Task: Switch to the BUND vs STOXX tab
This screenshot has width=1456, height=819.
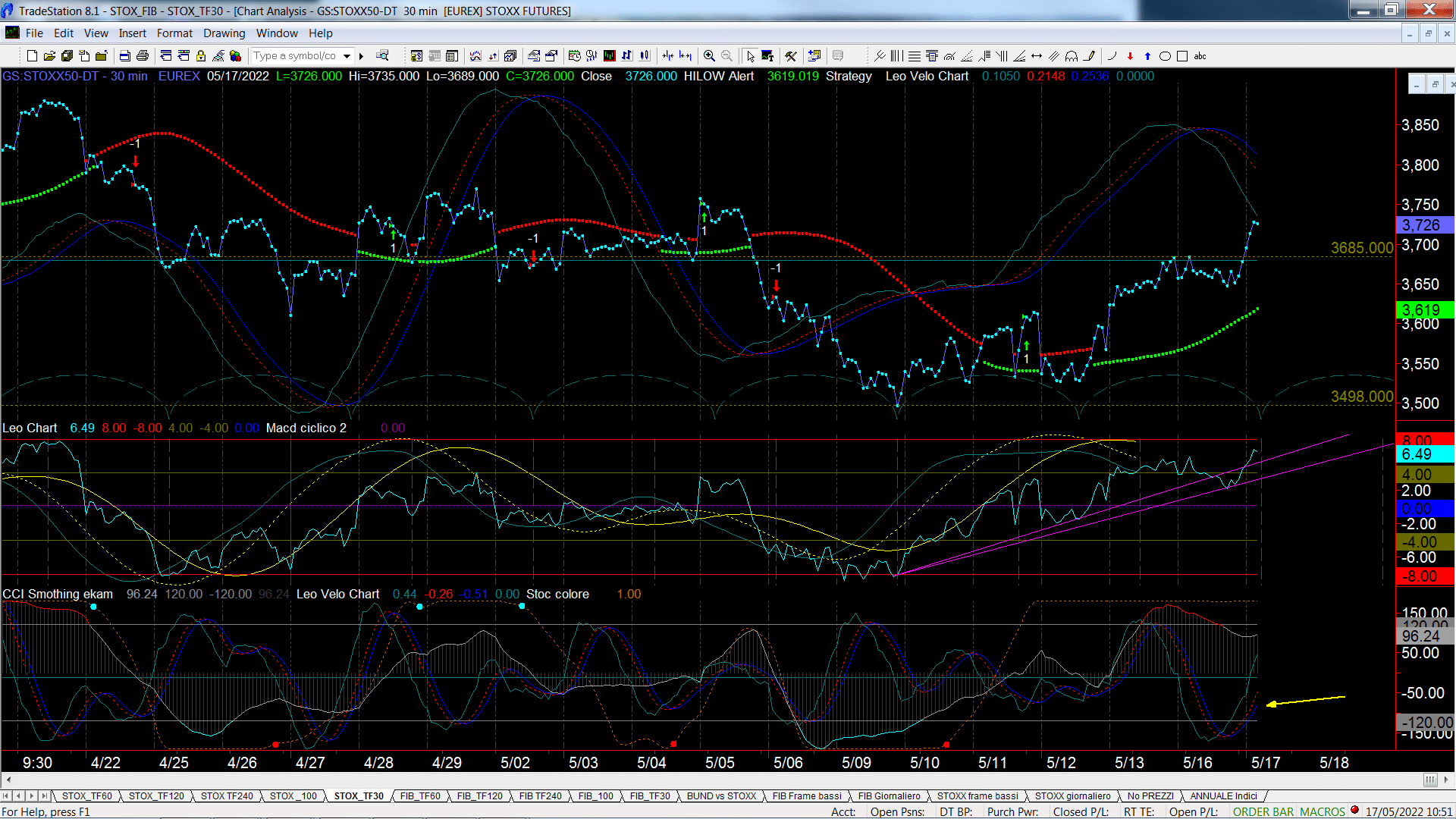Action: pyautogui.click(x=721, y=795)
